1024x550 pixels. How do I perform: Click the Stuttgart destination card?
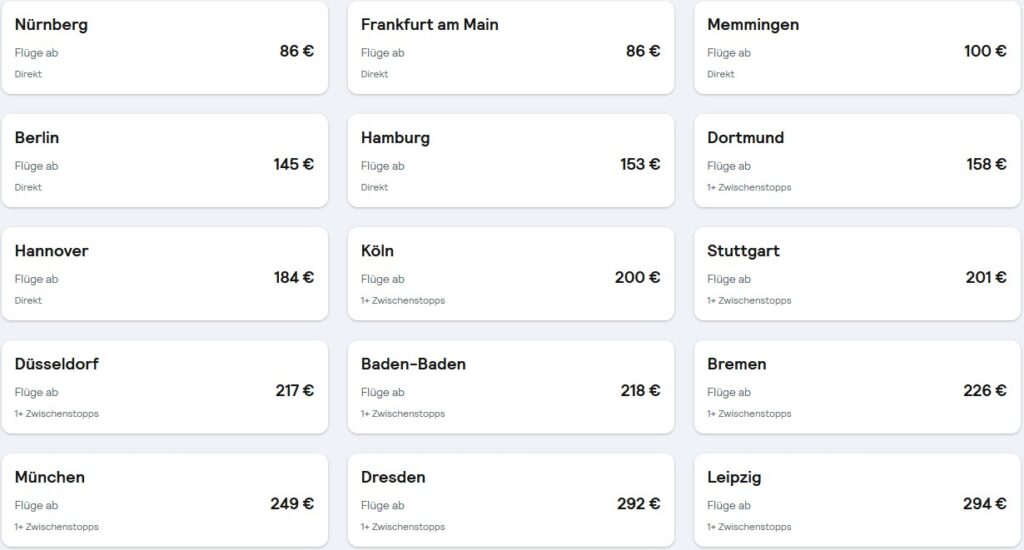(x=856, y=274)
